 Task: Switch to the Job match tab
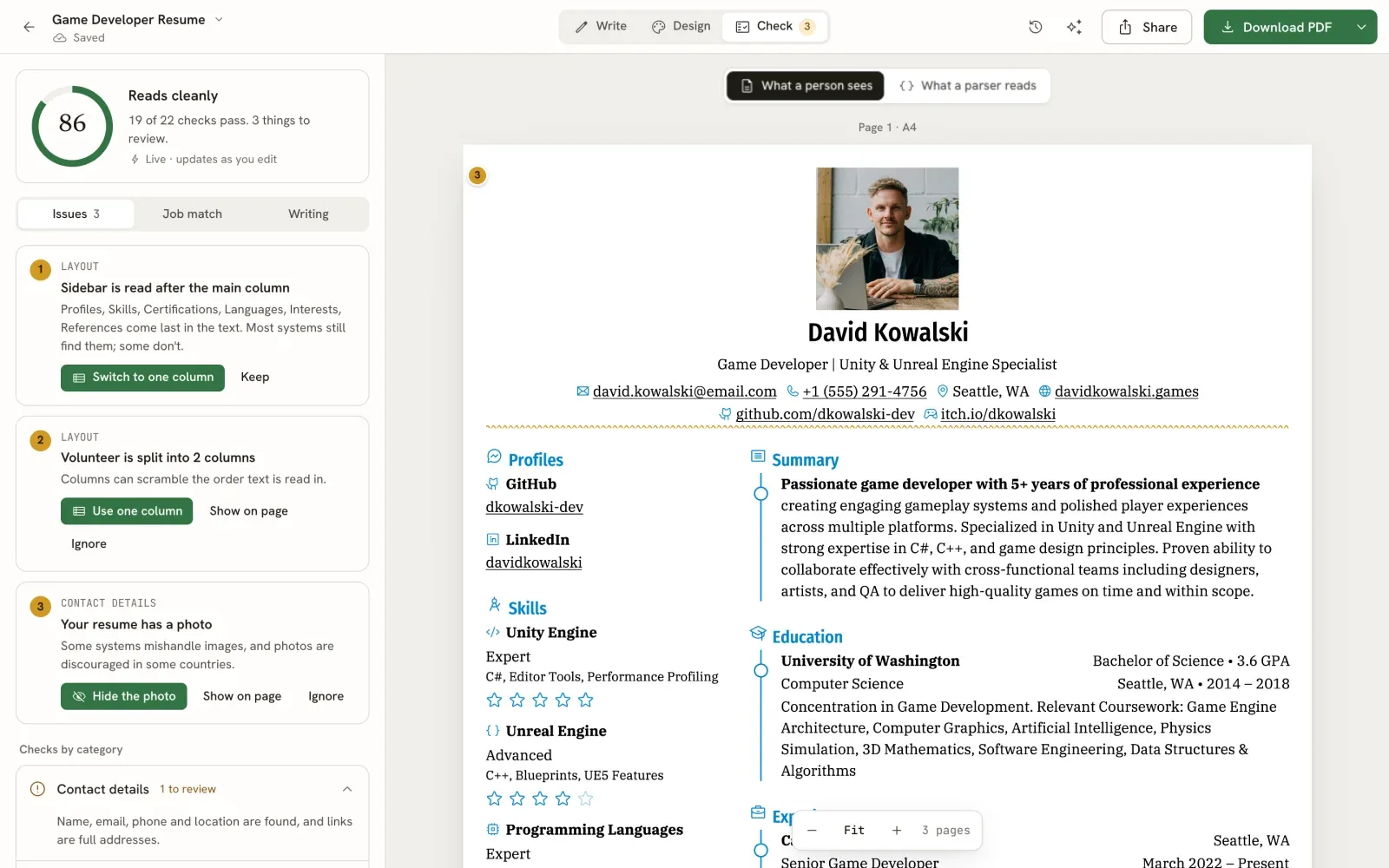[192, 214]
